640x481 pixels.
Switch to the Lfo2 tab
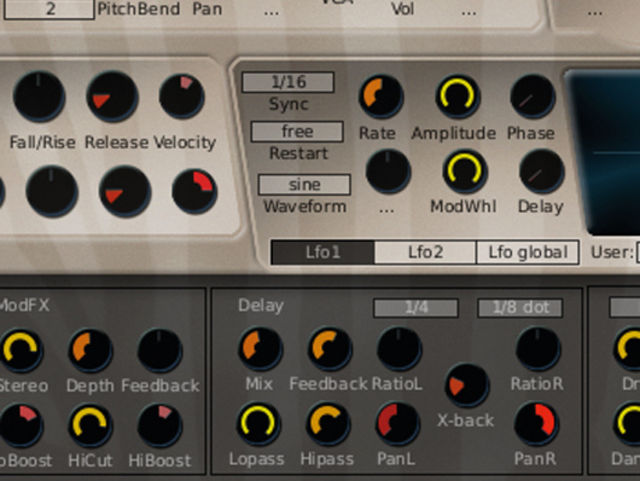(425, 252)
